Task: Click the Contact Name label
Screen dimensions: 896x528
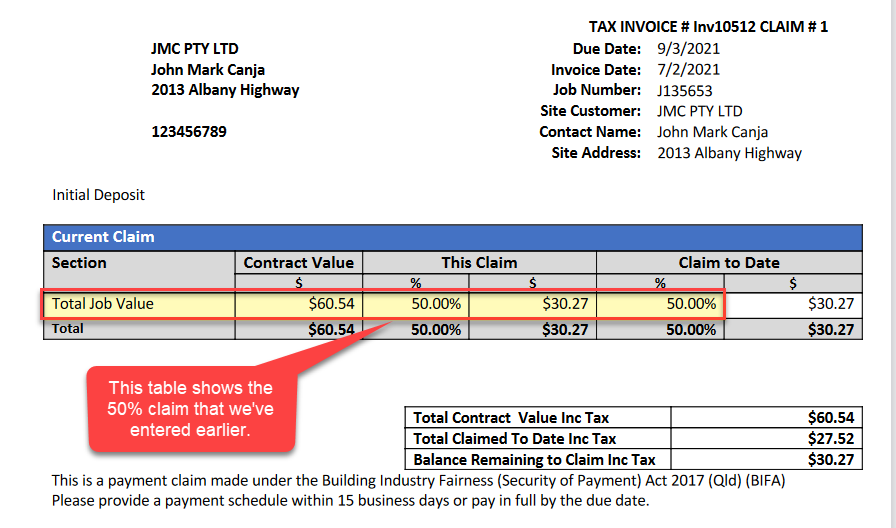Action: (590, 132)
